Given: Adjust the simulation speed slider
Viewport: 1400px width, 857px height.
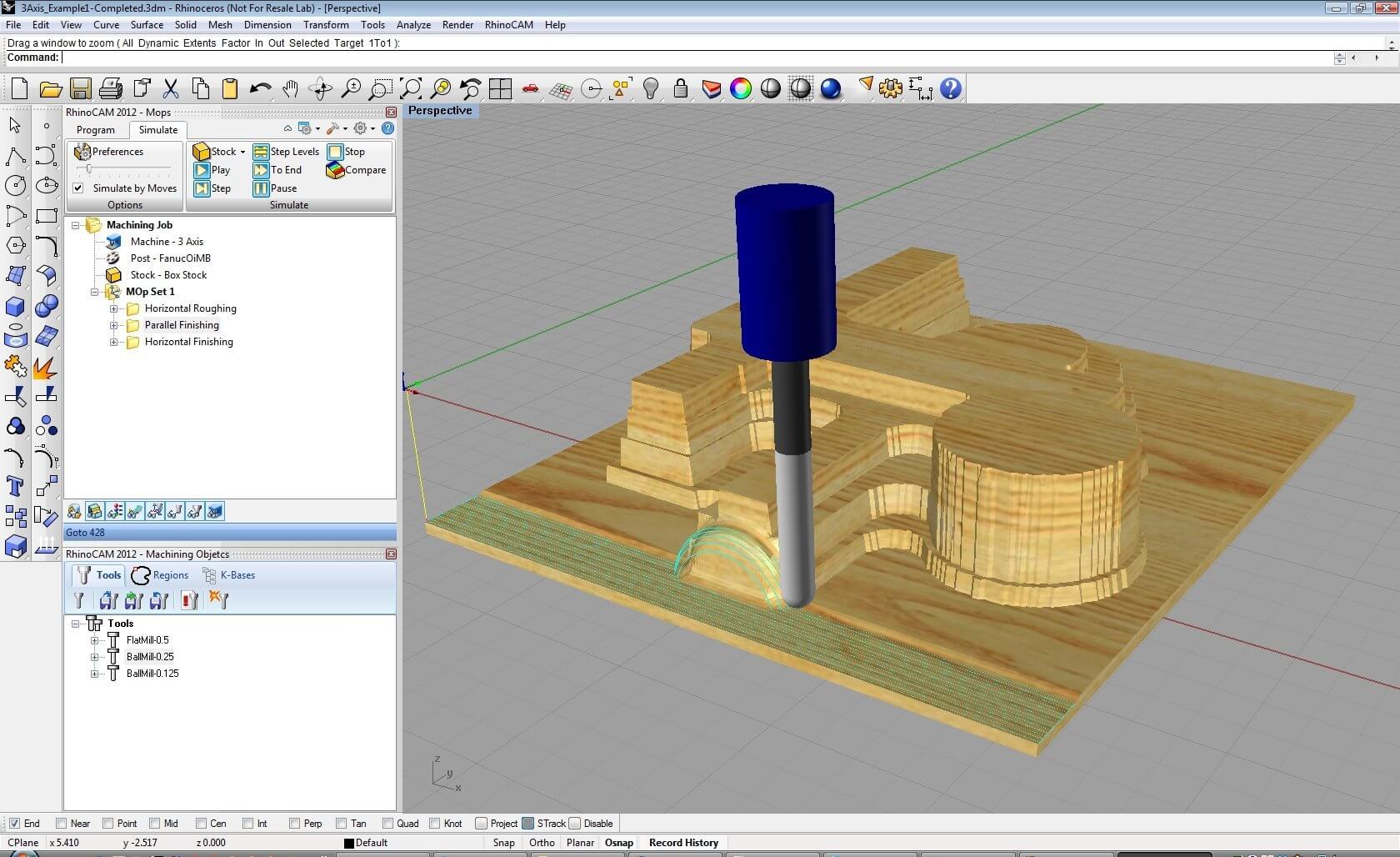Looking at the screenshot, I should (x=89, y=169).
